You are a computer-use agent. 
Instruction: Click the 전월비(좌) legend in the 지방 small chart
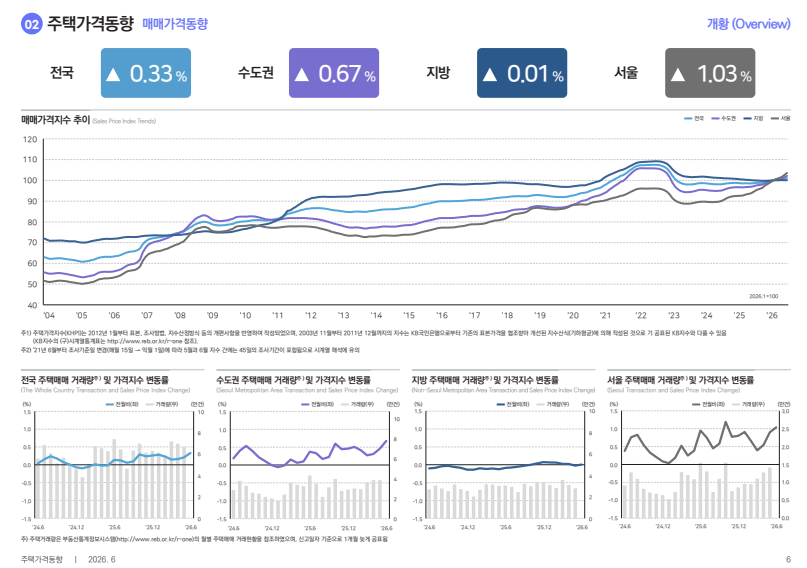click(x=513, y=404)
